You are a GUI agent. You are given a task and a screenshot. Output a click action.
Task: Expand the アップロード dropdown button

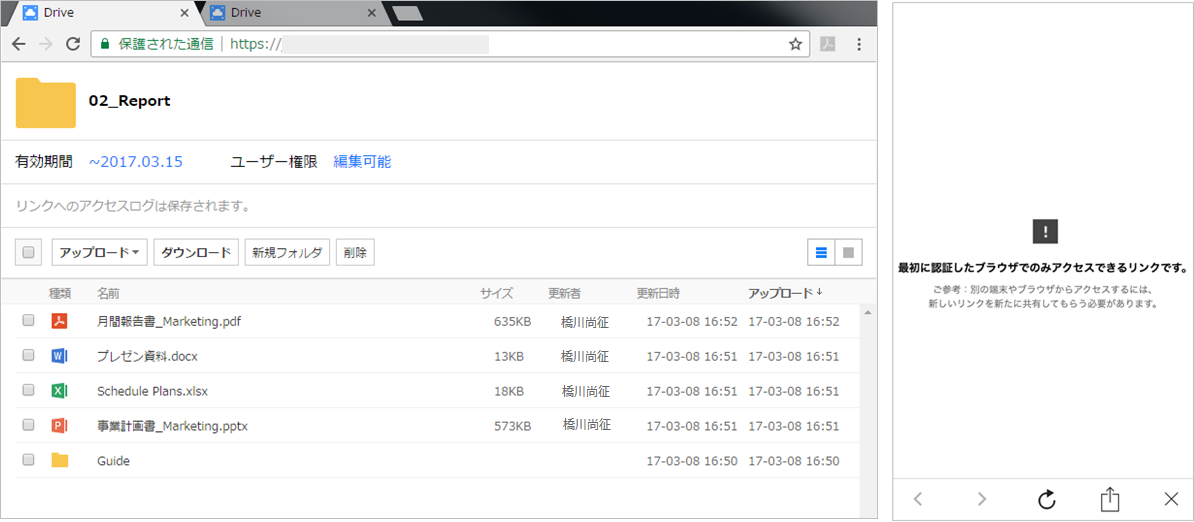(99, 252)
